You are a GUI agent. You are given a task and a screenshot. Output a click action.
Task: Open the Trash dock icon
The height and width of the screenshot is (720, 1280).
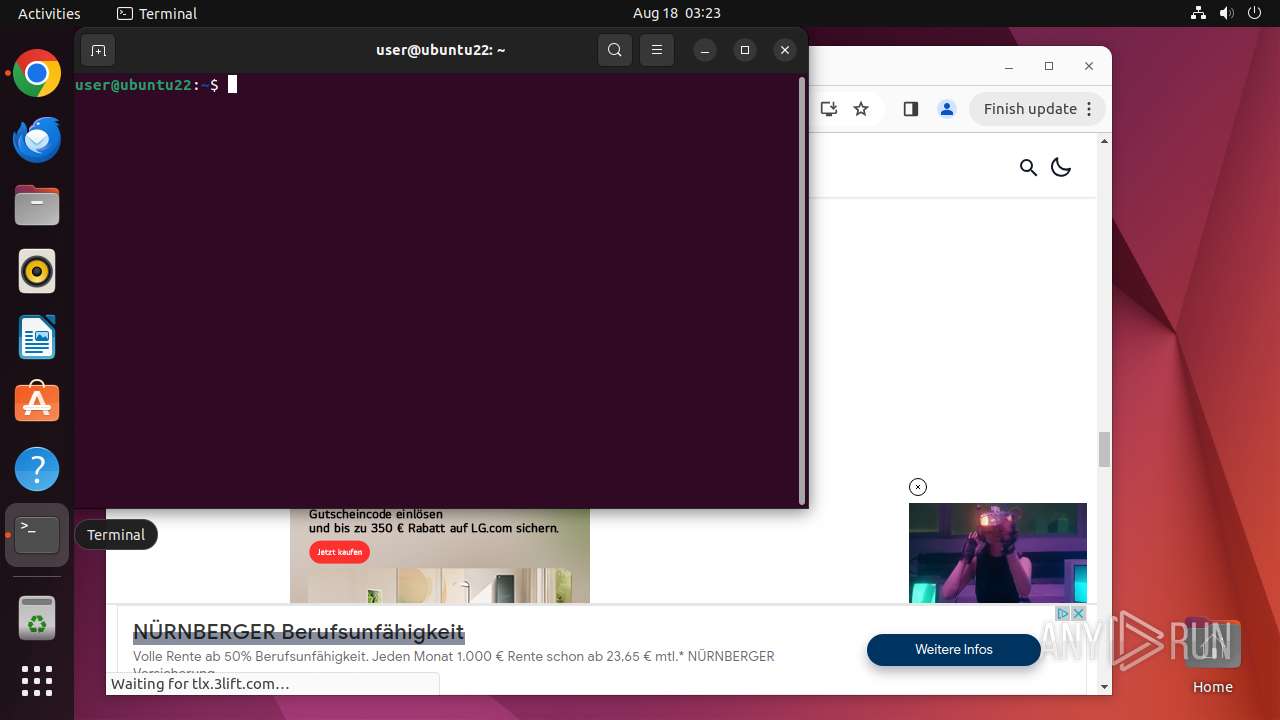(37, 618)
